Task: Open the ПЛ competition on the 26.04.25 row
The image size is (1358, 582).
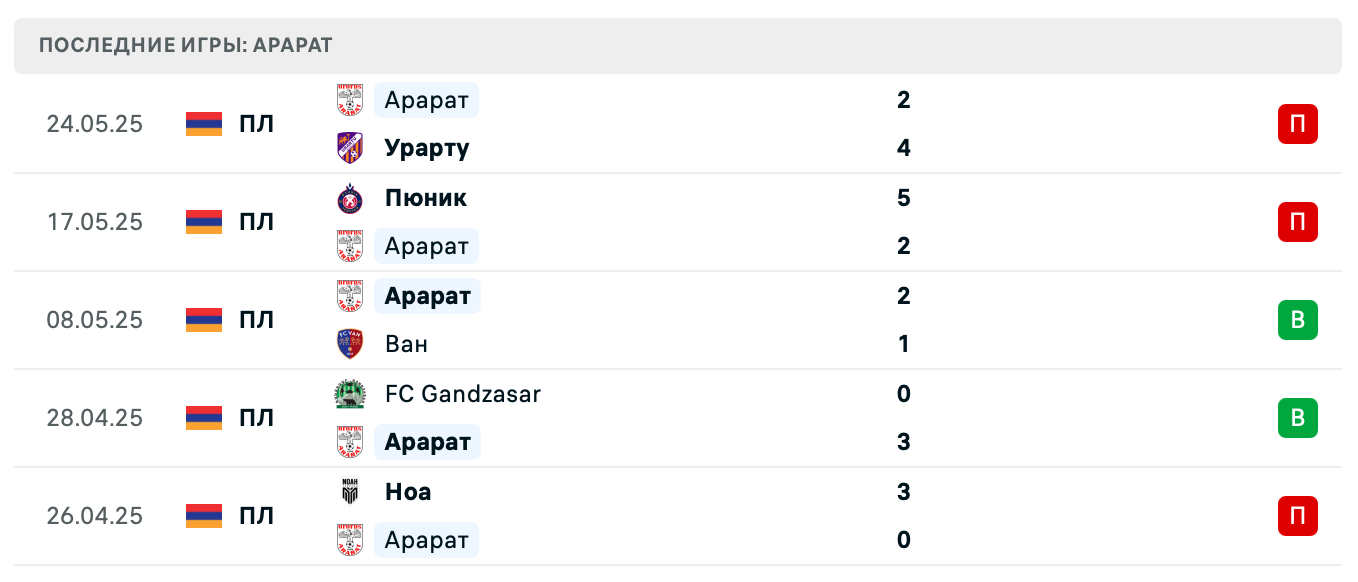Action: [x=256, y=516]
